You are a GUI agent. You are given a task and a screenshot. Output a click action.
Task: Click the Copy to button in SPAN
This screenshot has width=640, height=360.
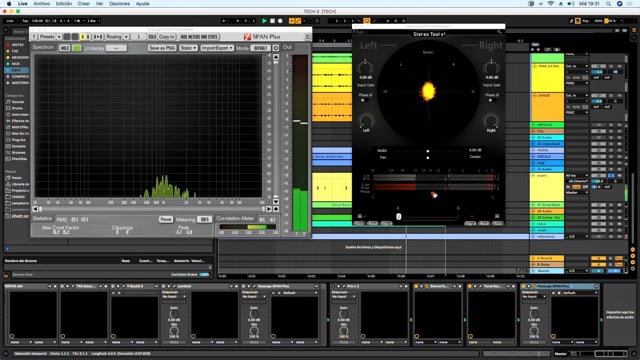coord(167,37)
